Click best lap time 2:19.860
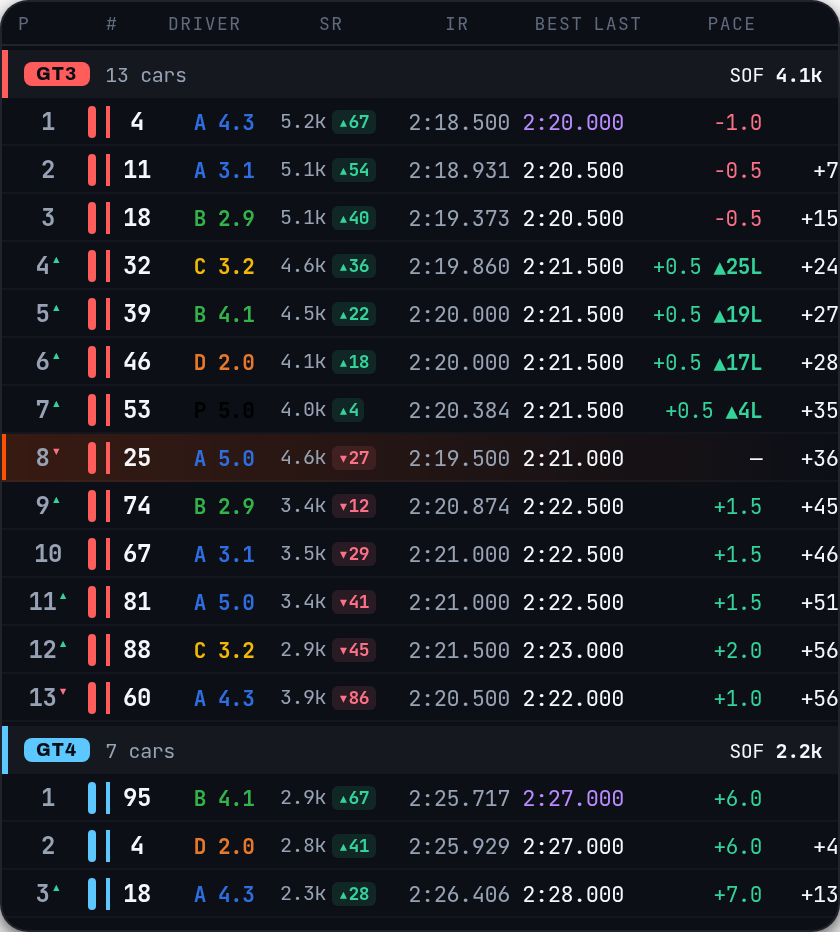This screenshot has width=840, height=932. [x=459, y=266]
